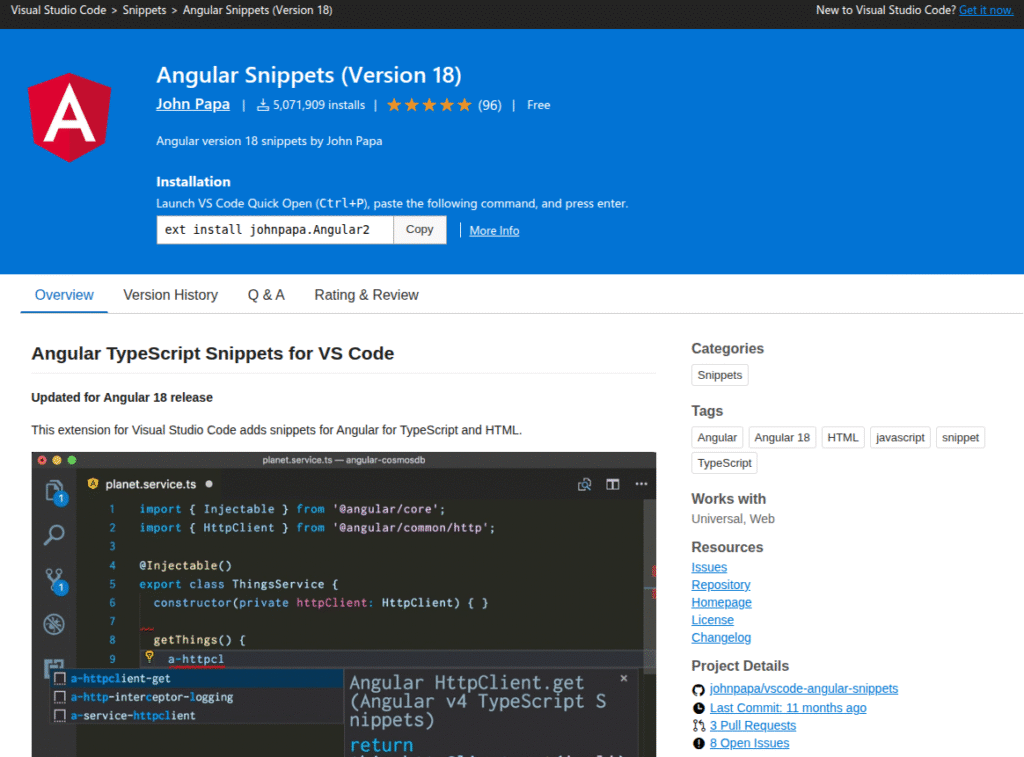1024x757 pixels.
Task: Select a-service-httpclient suggestion
Action: [198, 716]
